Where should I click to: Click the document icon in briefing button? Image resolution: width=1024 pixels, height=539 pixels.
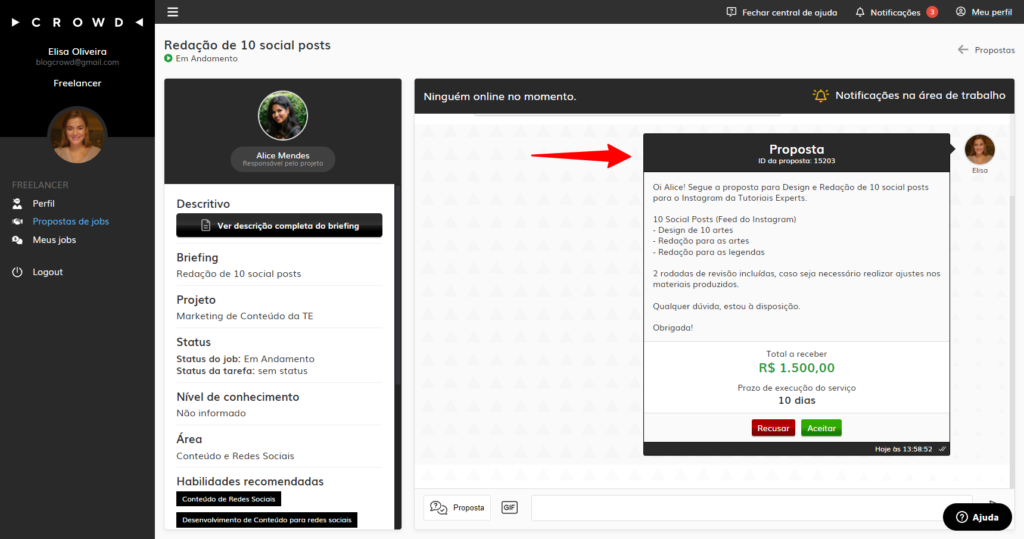205,225
